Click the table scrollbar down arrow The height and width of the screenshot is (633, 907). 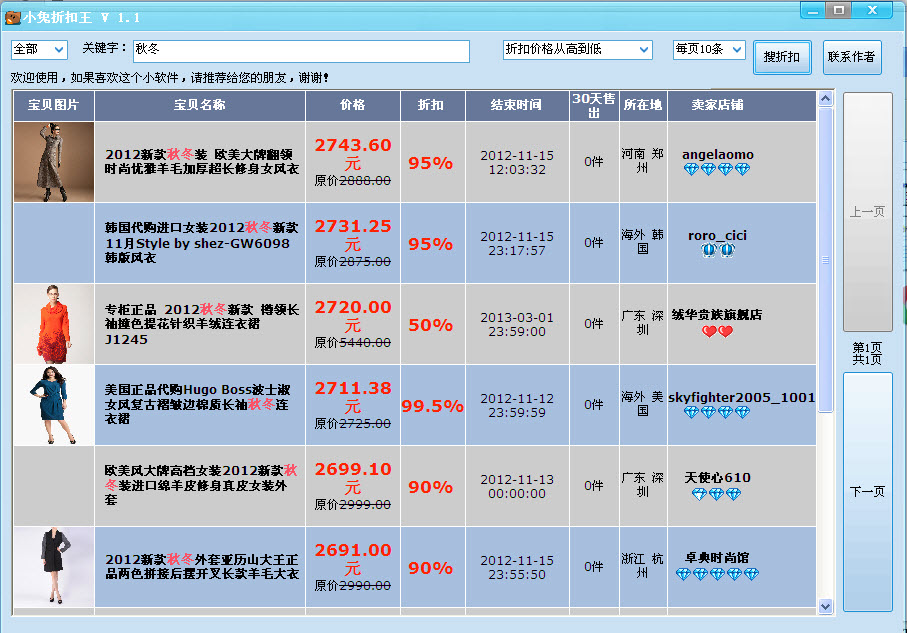pyautogui.click(x=825, y=606)
